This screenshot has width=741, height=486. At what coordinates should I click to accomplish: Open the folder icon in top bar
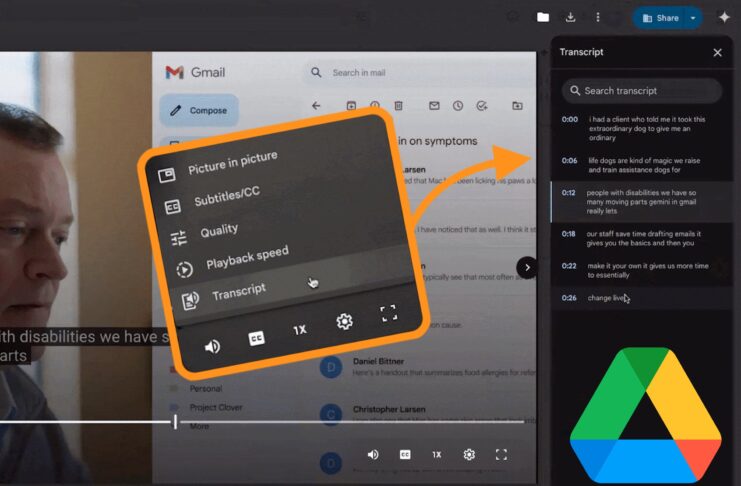pyautogui.click(x=543, y=17)
